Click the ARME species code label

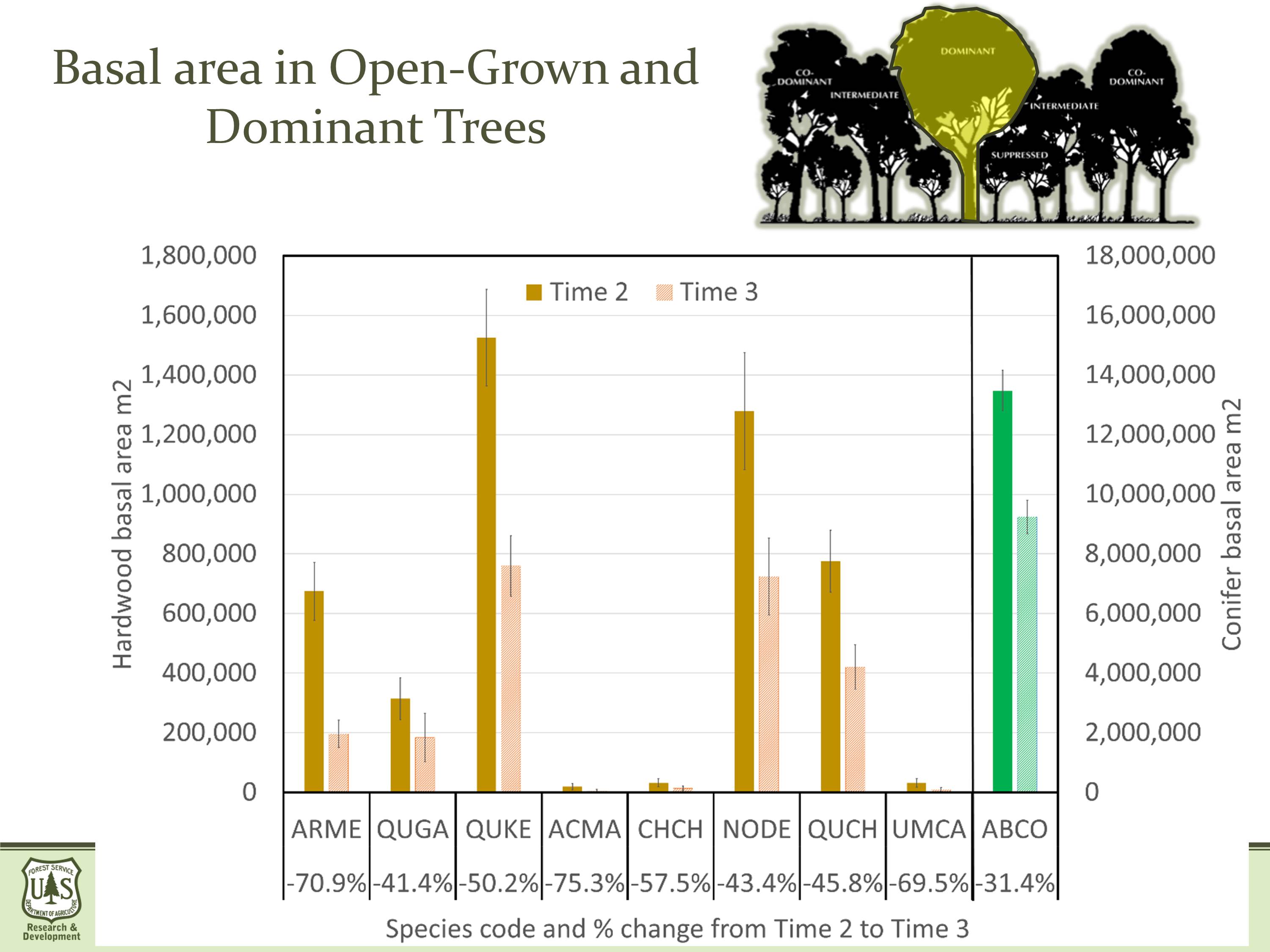pyautogui.click(x=326, y=830)
